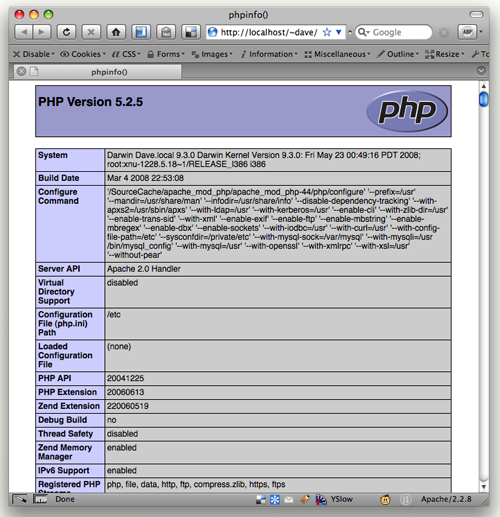500x517 pixels.
Task: Click the Apache 2.0 Handler value
Action: [x=144, y=269]
